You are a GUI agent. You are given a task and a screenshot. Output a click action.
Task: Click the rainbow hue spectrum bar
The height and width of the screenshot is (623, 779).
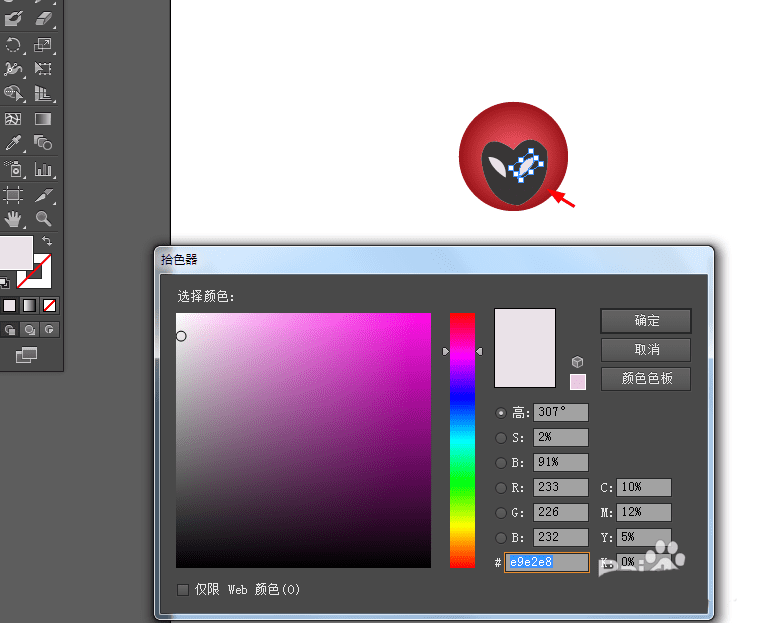pos(463,440)
